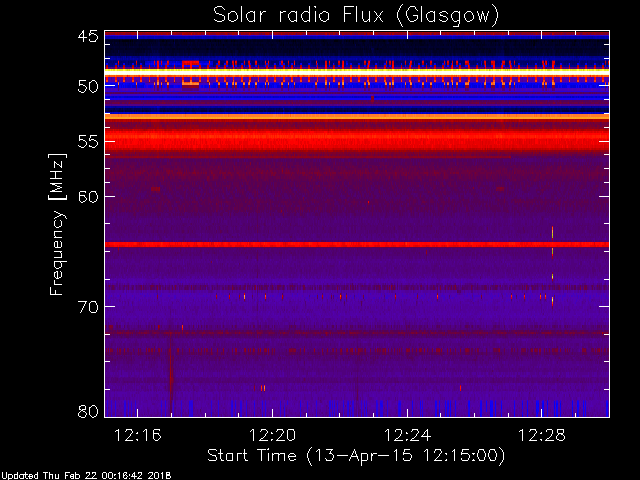Click the 50 frequency tick label
This screenshot has width=640, height=480.
click(88, 87)
